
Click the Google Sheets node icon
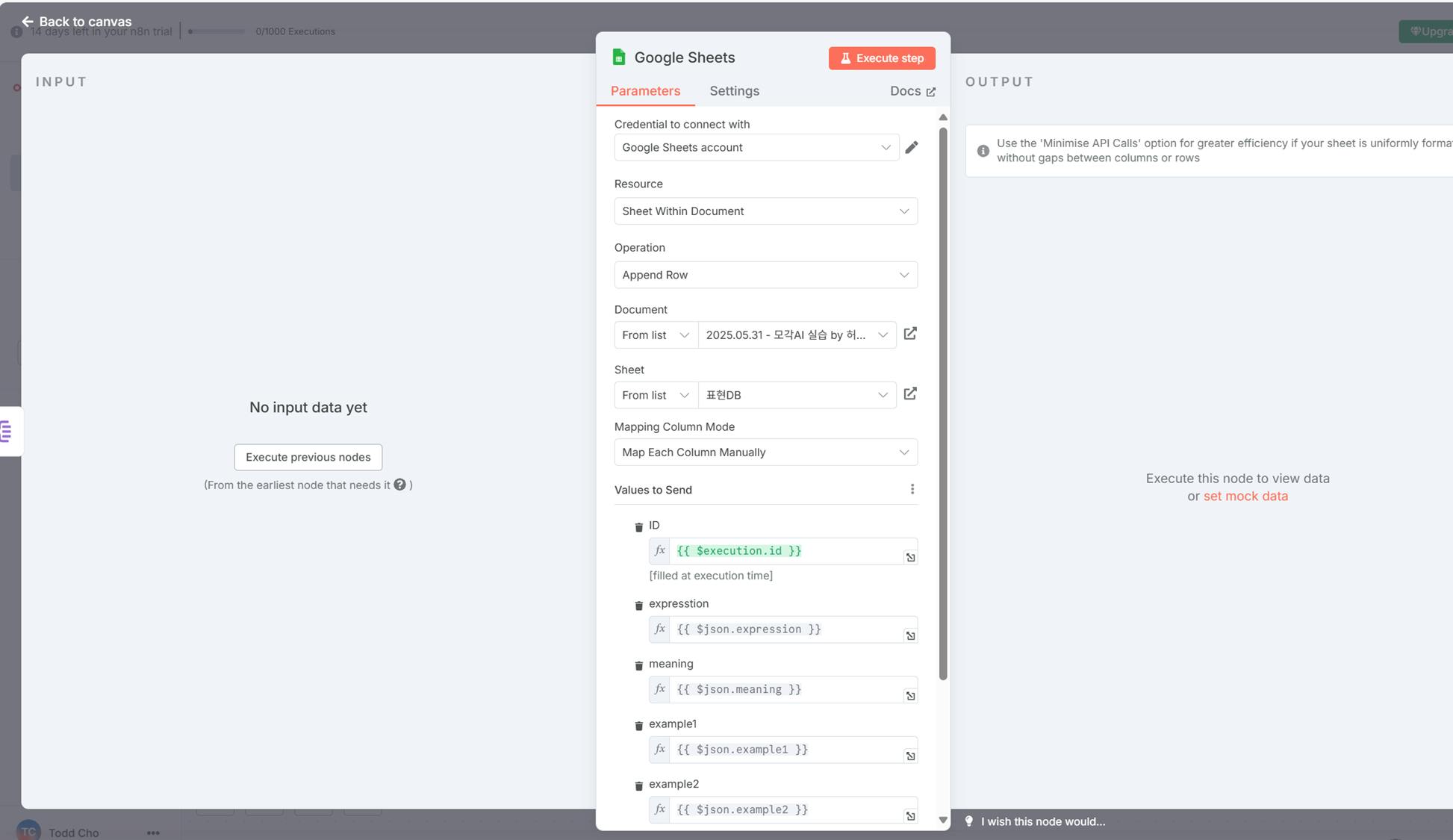coord(618,57)
